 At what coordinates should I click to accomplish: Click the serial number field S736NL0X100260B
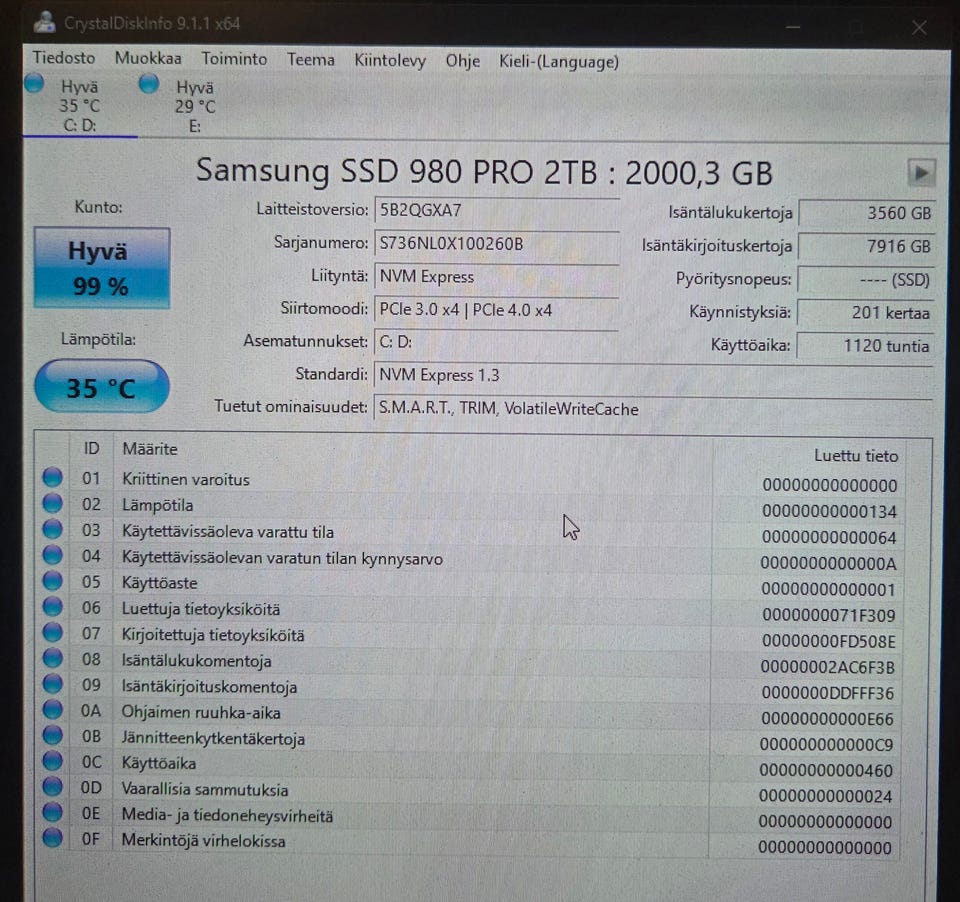[497, 244]
